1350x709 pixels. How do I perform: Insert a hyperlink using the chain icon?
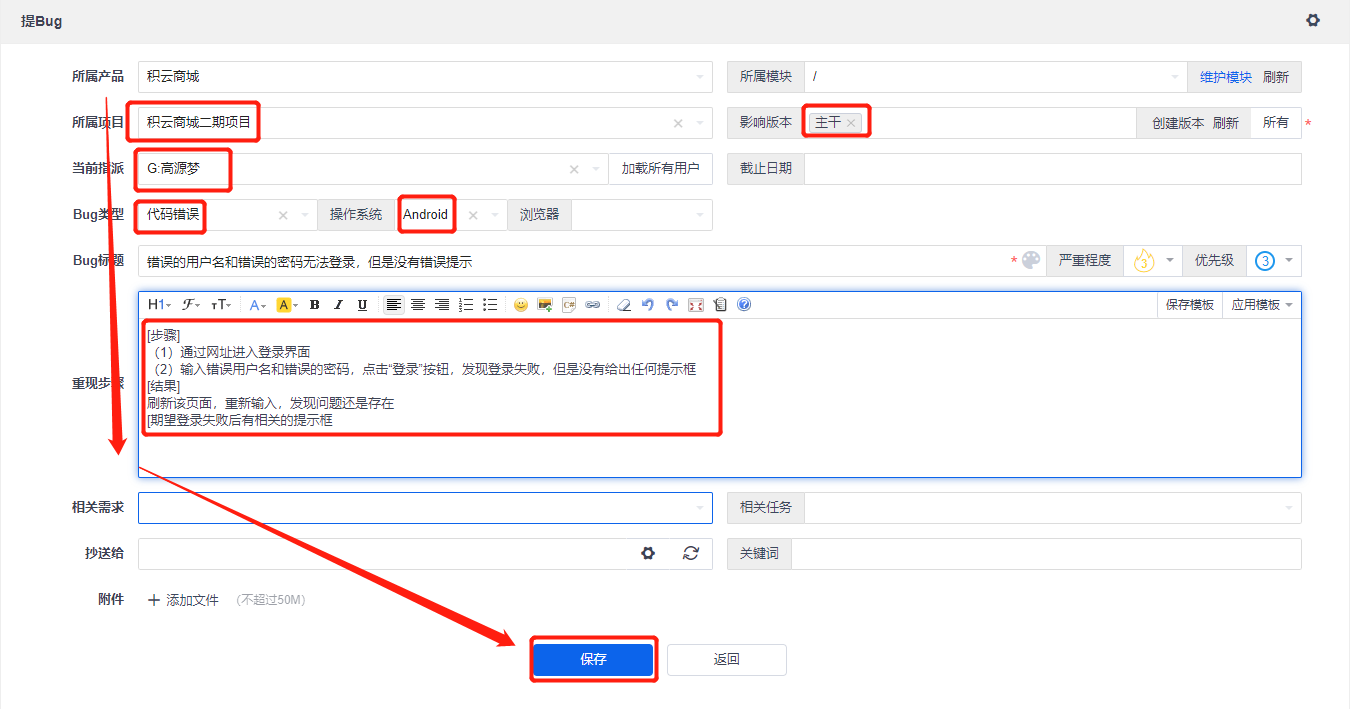pos(592,305)
